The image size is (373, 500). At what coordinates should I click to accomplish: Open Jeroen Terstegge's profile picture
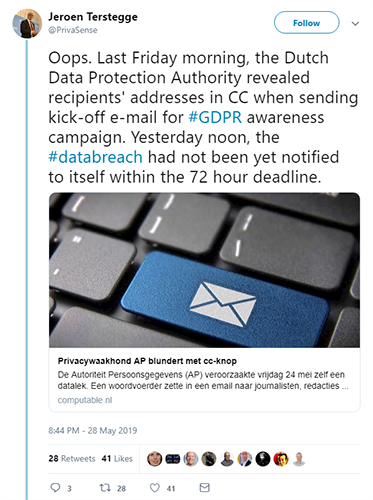(x=27, y=24)
